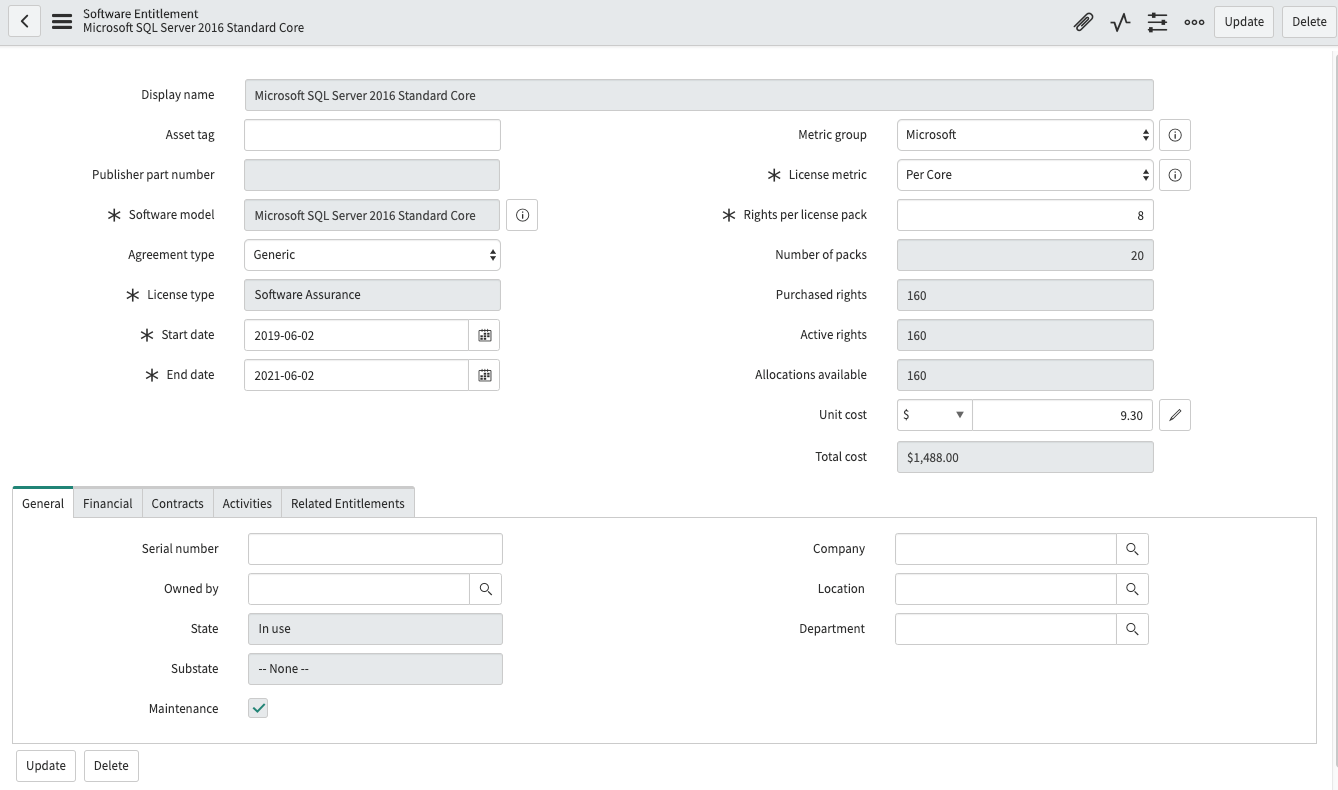Switch to the General tab
Screen dimensions: 1338x790
click(43, 503)
